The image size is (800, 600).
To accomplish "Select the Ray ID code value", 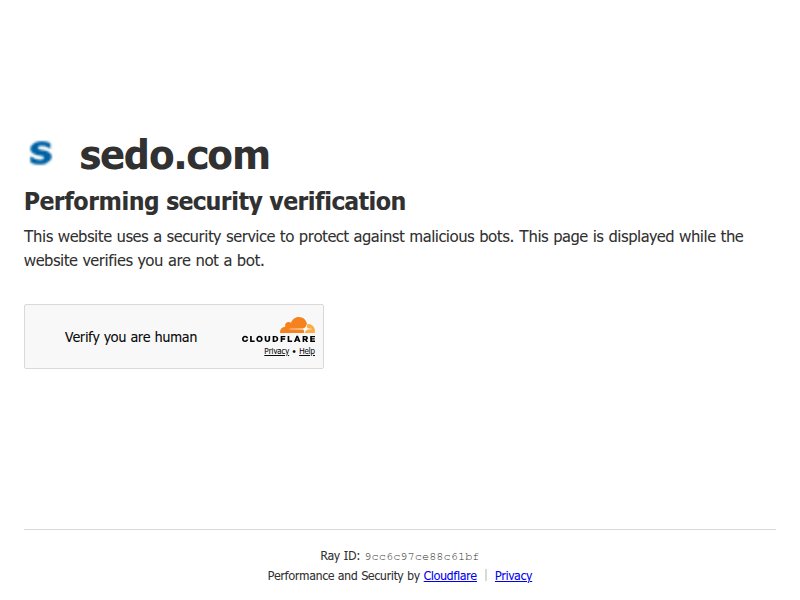I will click(421, 557).
